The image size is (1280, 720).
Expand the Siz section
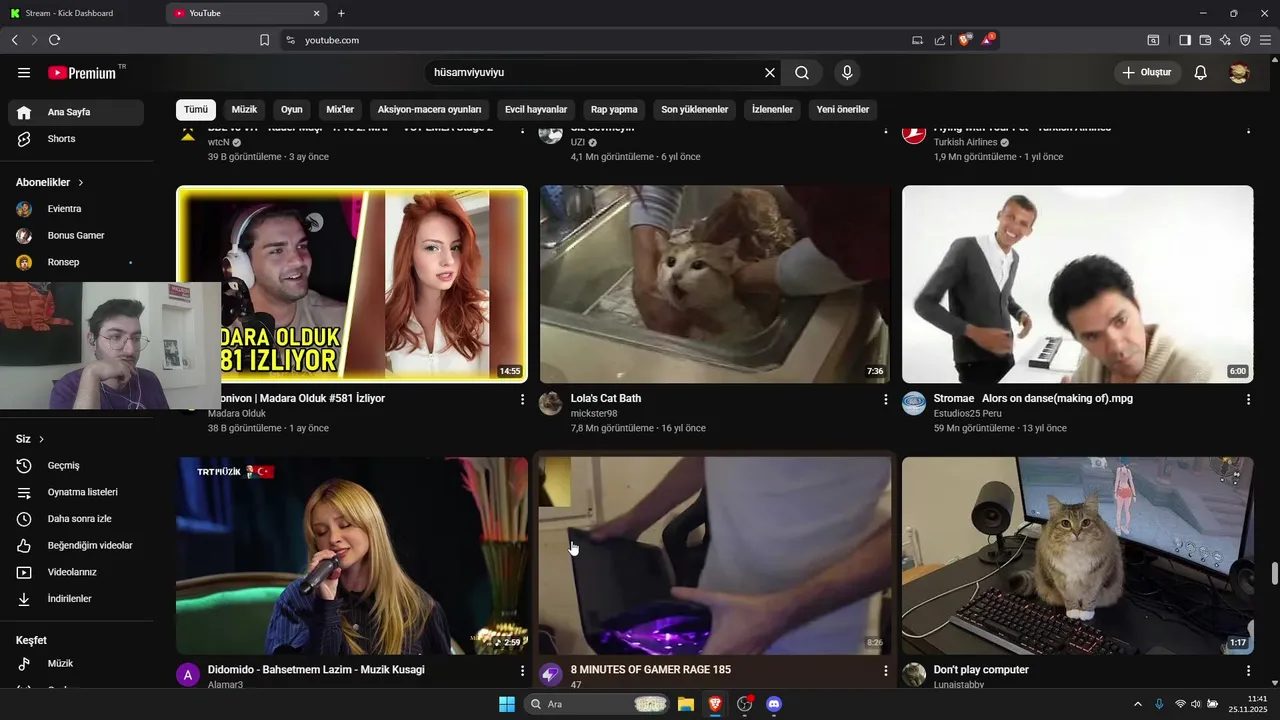click(30, 439)
